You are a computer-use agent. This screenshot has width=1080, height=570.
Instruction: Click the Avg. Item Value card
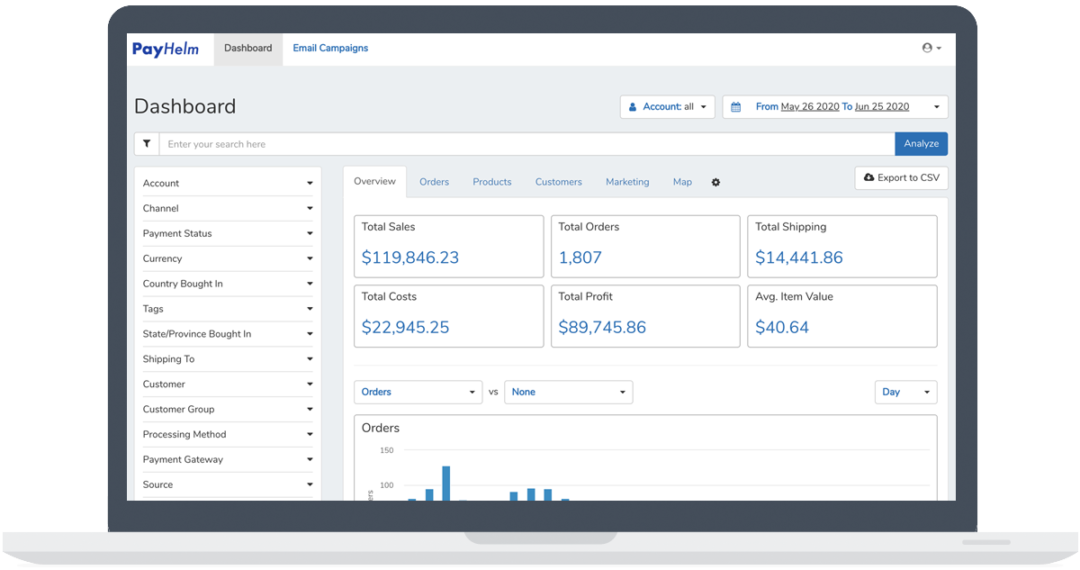click(842, 316)
